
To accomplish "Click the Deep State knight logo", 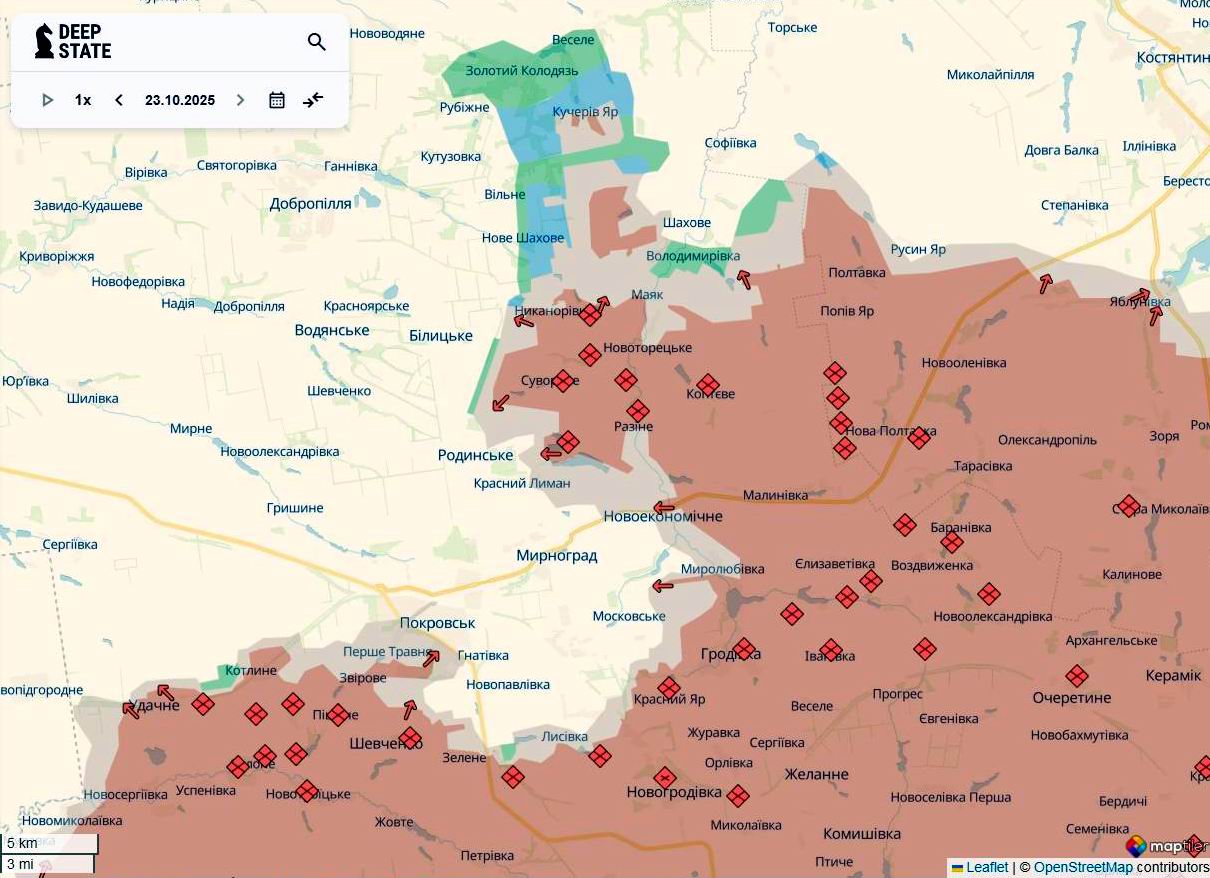I will pos(44,41).
